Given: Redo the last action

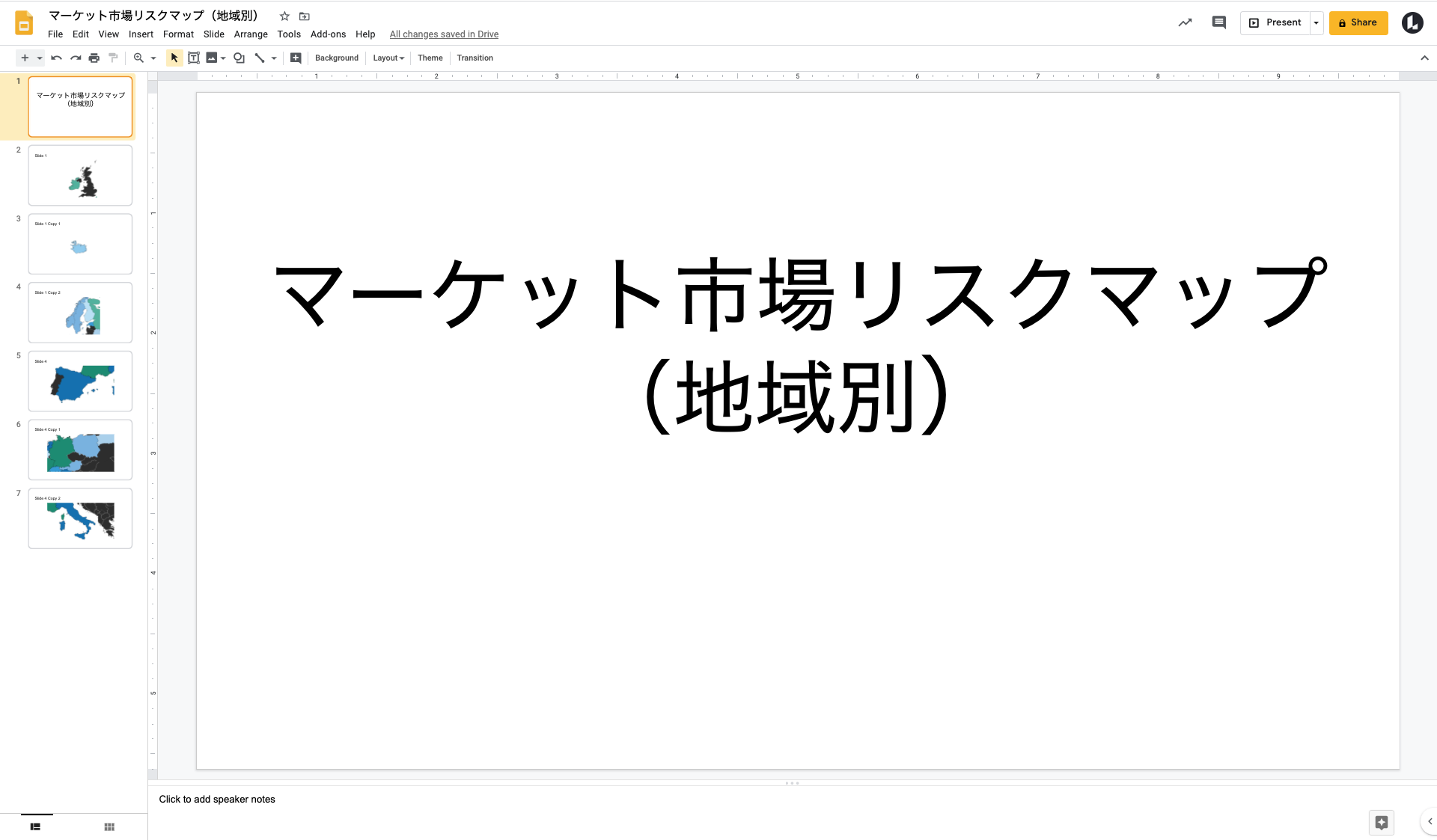Looking at the screenshot, I should (x=76, y=58).
